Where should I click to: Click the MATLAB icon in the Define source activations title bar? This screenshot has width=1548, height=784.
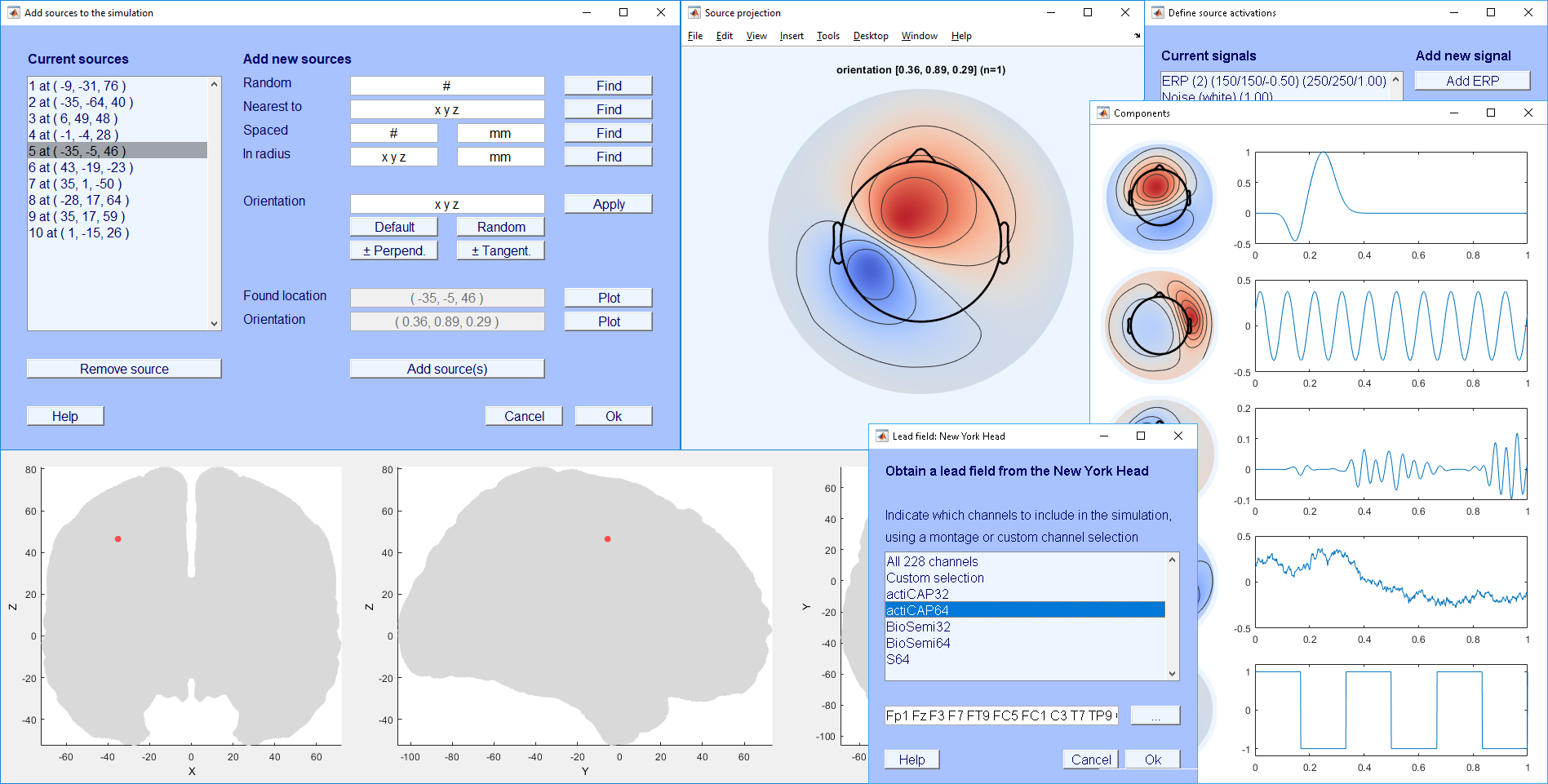coord(1158,12)
